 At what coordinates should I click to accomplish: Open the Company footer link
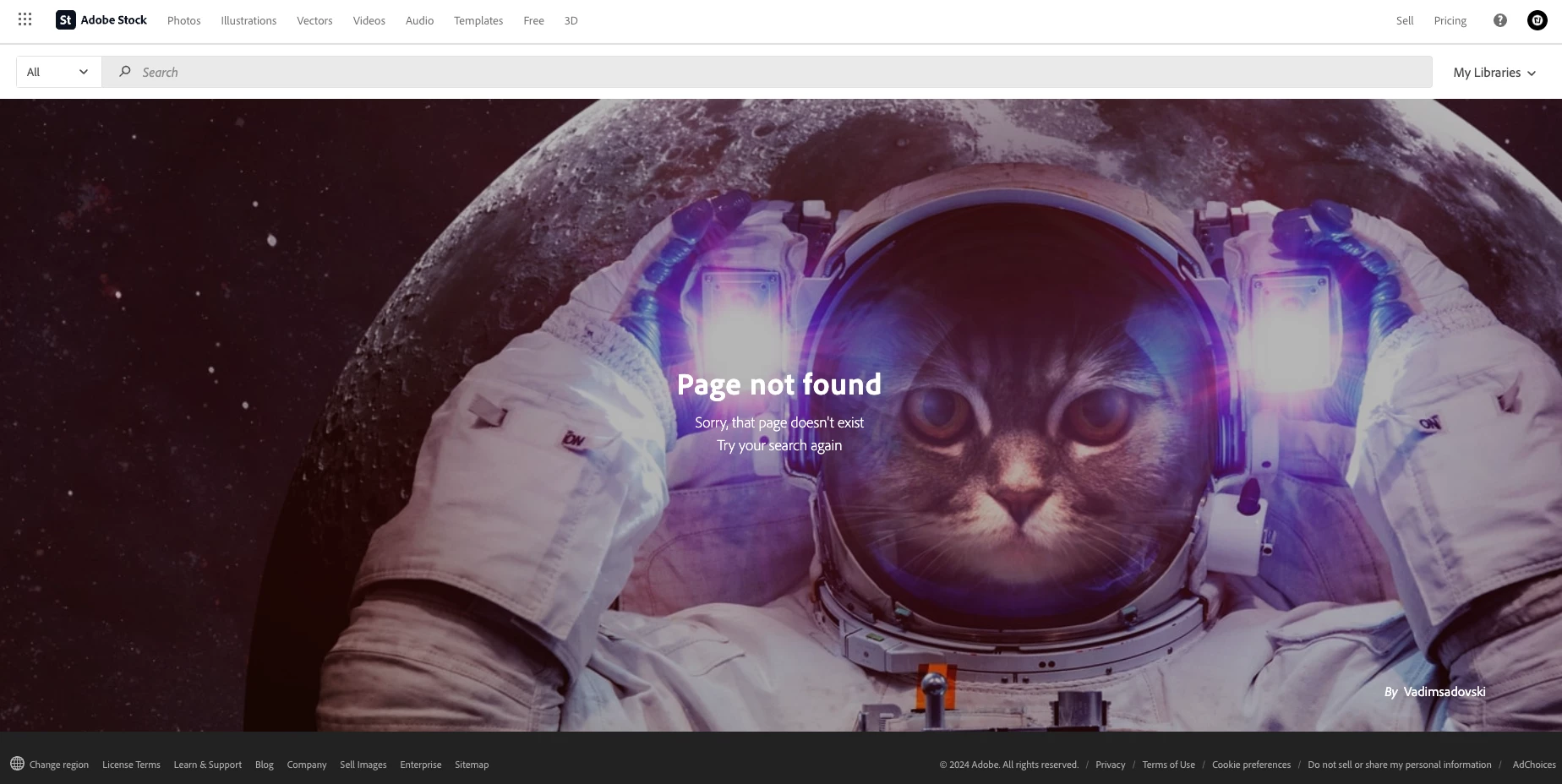(307, 765)
